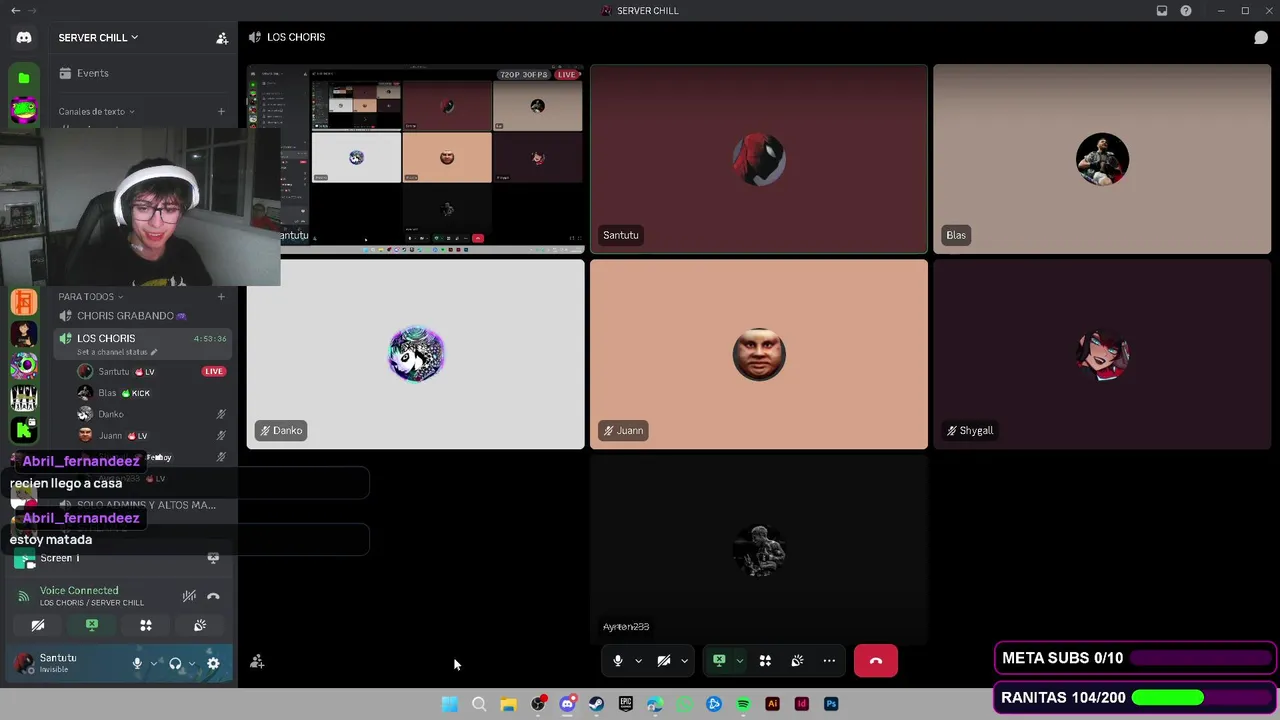Open the SERVER CHILL server dropdown
Viewport: 1280px width, 720px height.
click(98, 38)
